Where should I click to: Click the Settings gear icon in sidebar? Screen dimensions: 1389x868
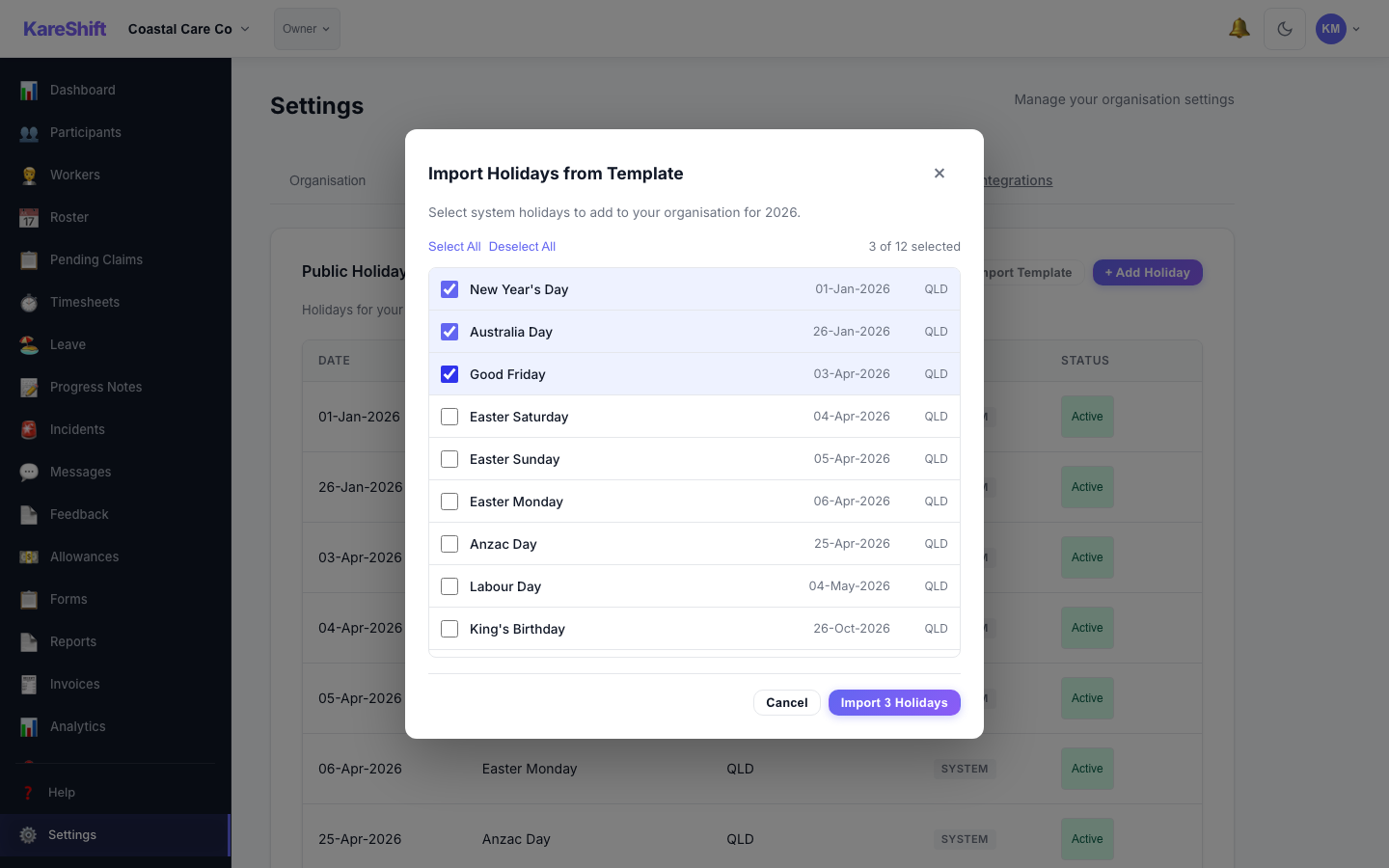pyautogui.click(x=29, y=835)
